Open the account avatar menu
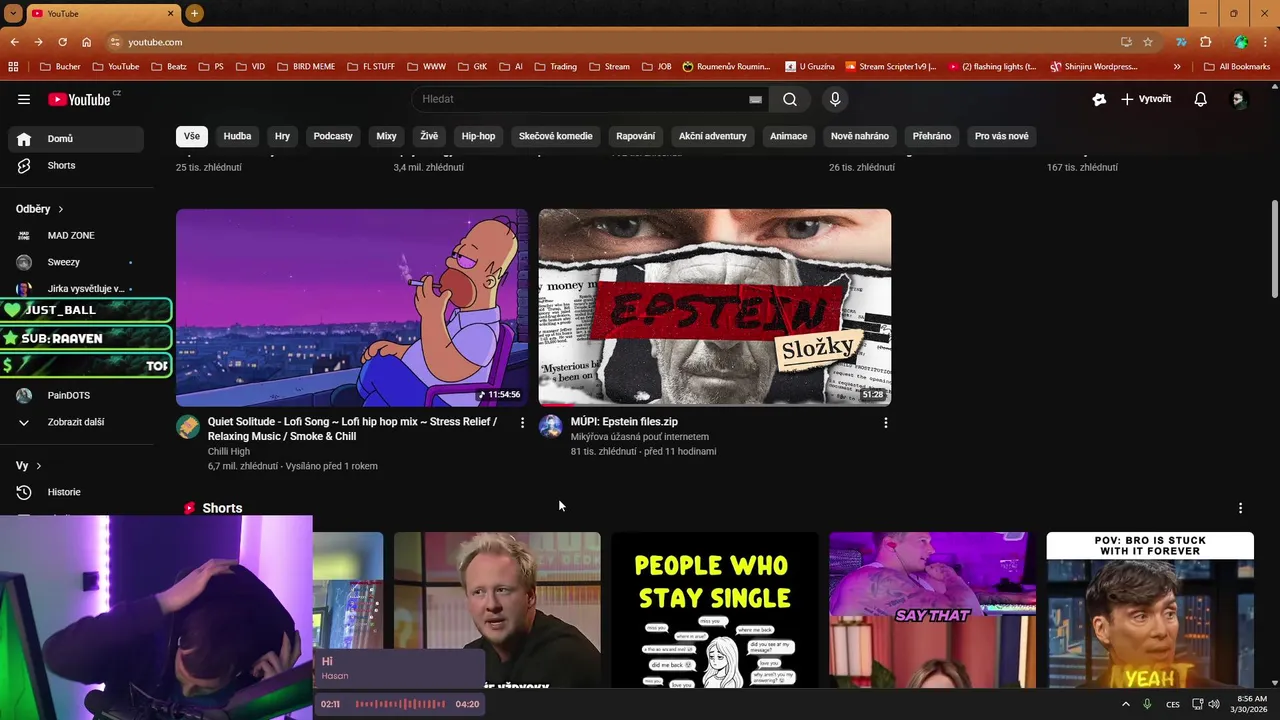Image resolution: width=1280 pixels, height=720 pixels. tap(1239, 99)
